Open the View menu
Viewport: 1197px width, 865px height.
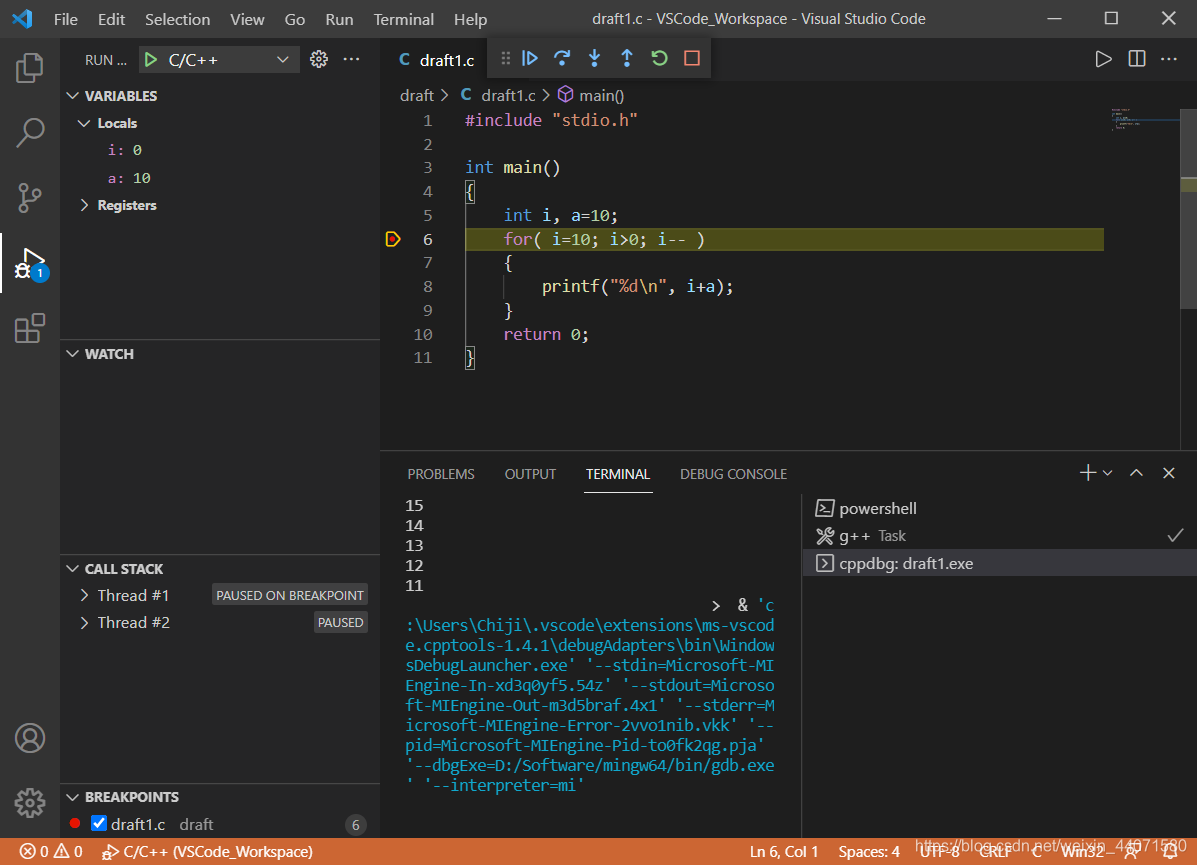(247, 19)
